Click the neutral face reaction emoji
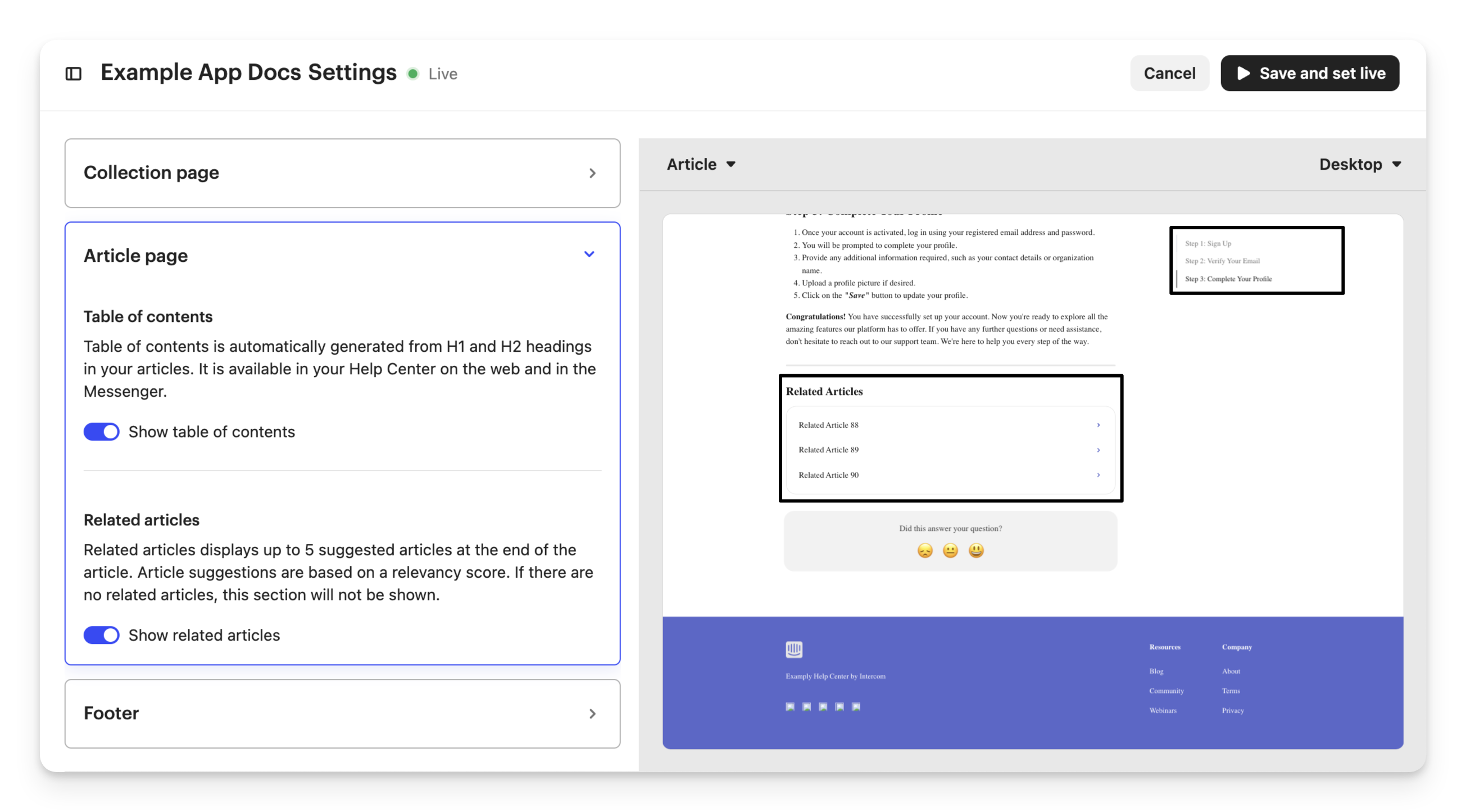This screenshot has height=812, width=1466. (x=950, y=550)
